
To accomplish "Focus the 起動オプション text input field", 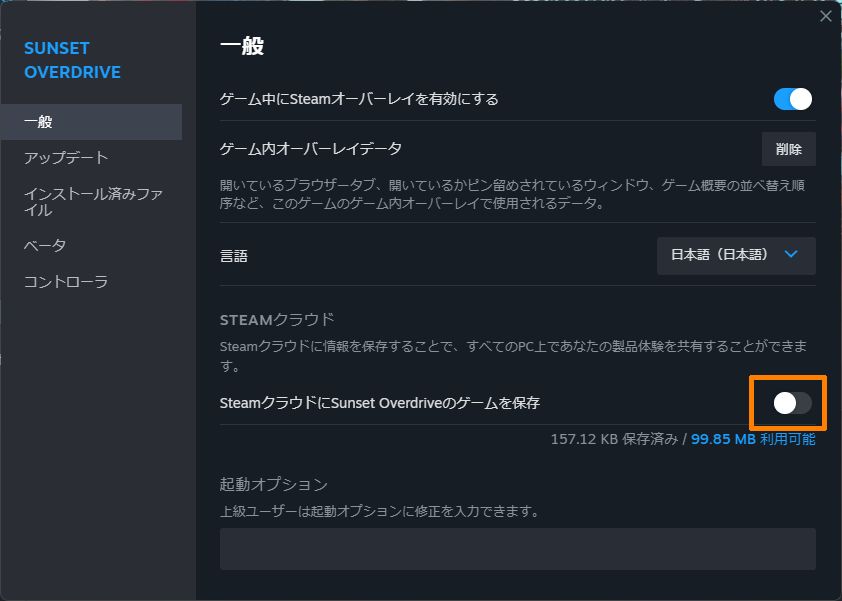I will 517,549.
